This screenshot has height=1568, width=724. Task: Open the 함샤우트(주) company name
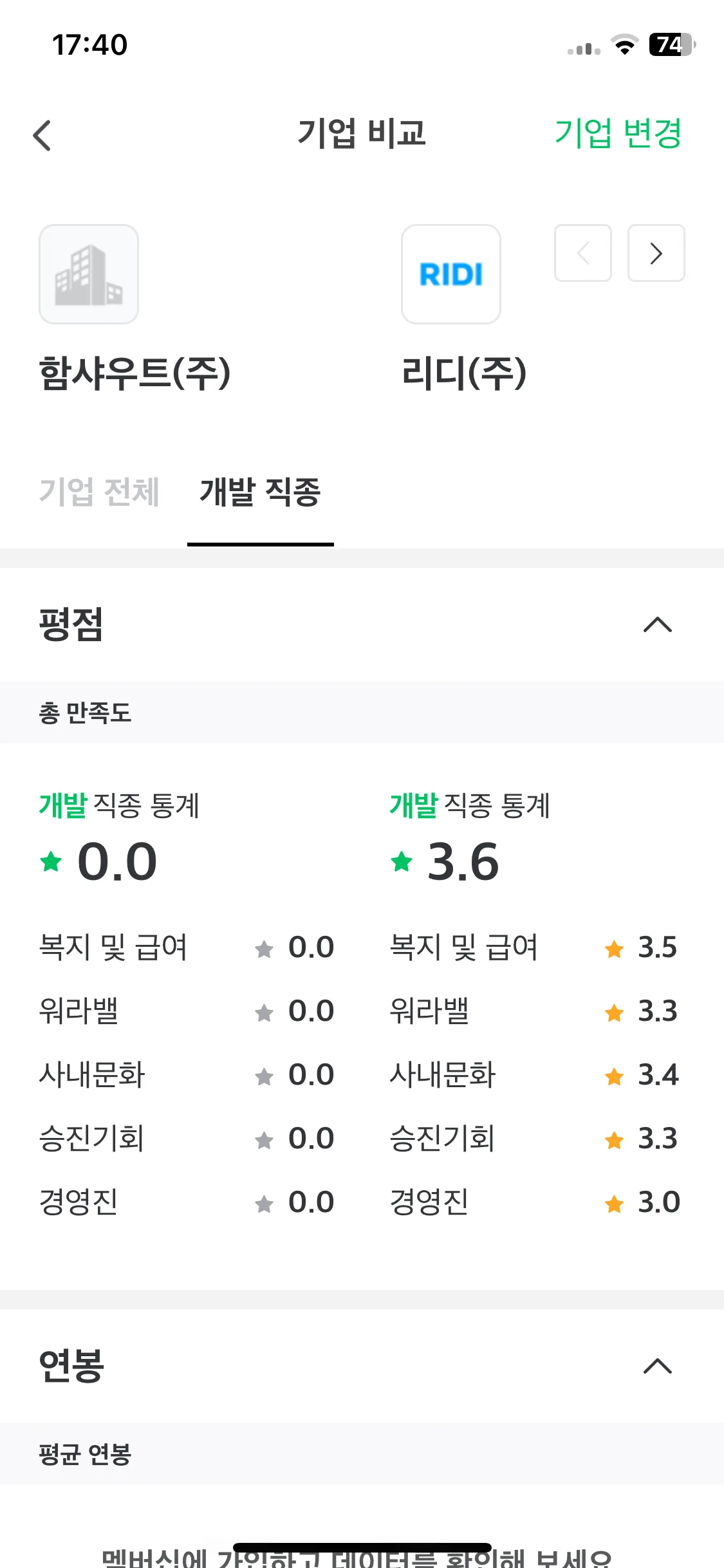[135, 373]
